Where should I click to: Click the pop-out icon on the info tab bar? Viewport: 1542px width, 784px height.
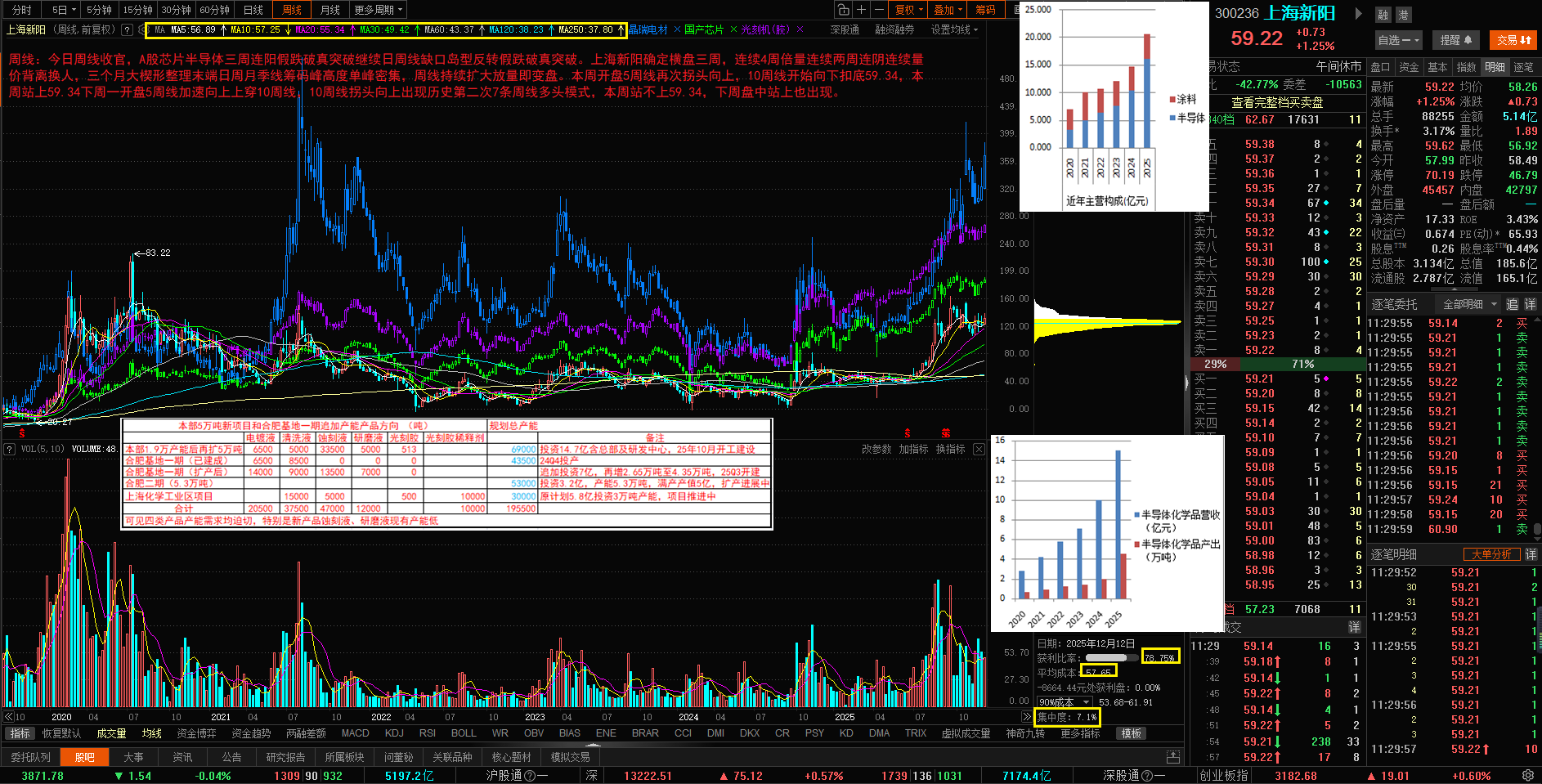coord(1173,757)
